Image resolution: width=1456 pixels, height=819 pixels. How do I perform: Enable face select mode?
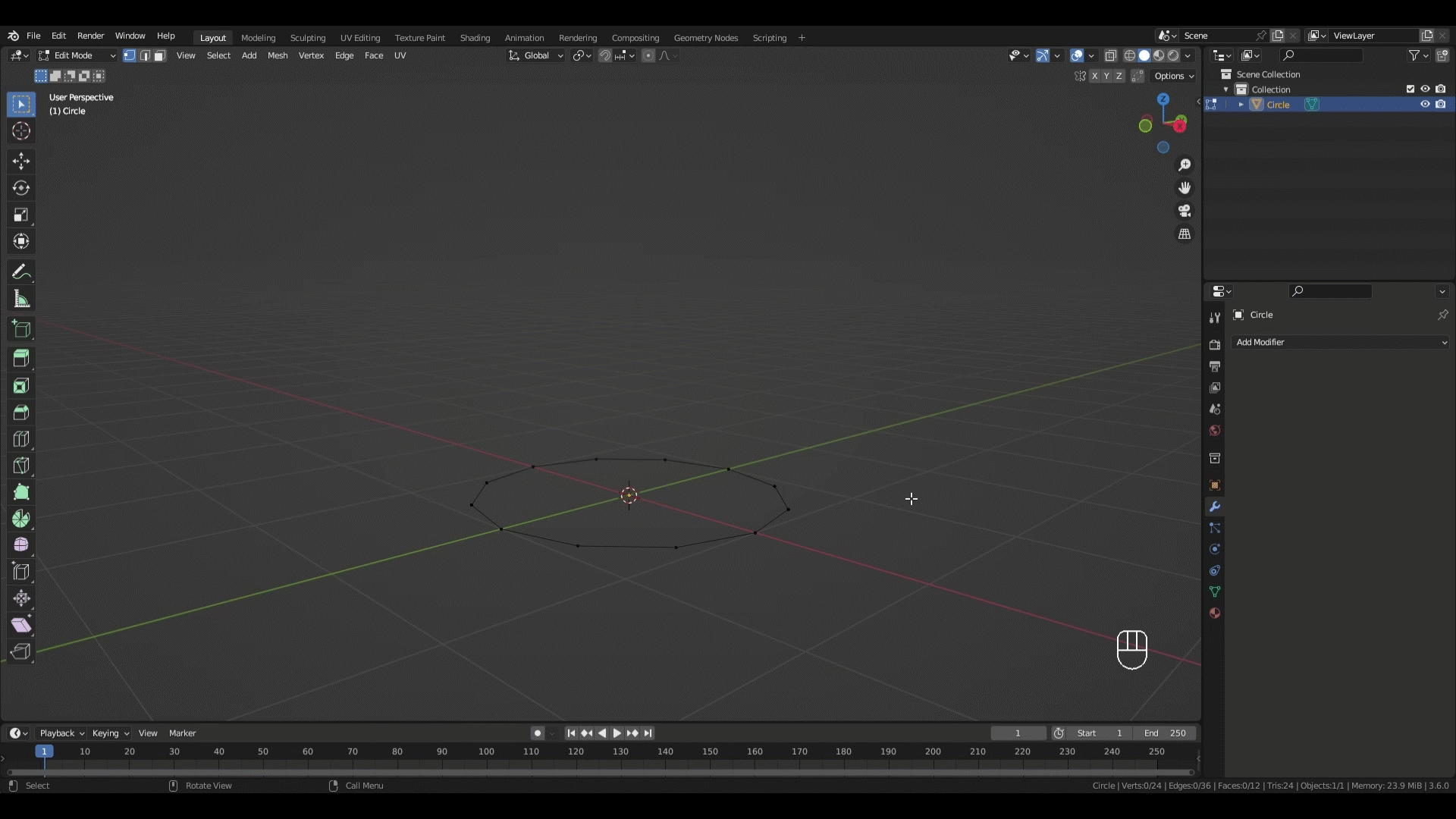tap(160, 55)
